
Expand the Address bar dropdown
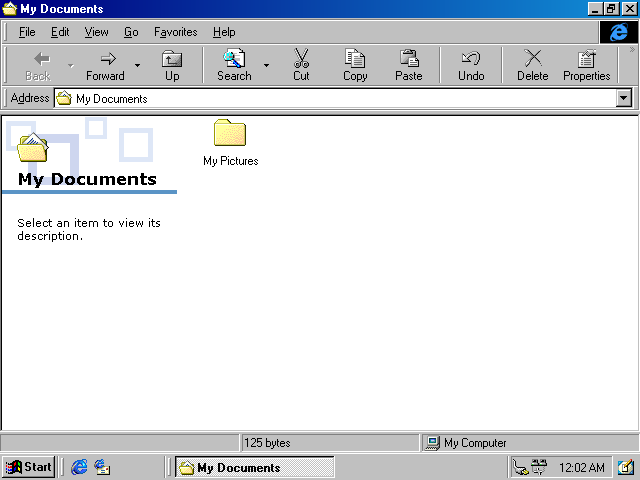tap(624, 98)
